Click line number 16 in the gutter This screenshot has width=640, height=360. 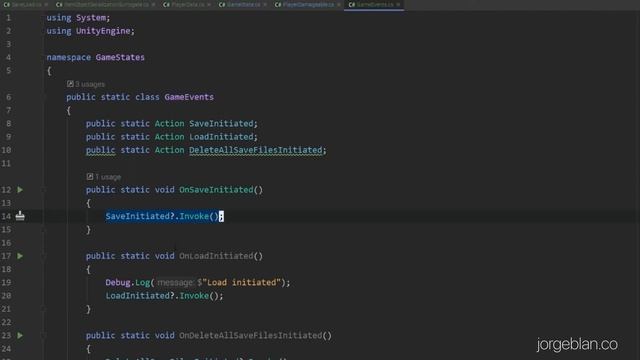click(6, 243)
